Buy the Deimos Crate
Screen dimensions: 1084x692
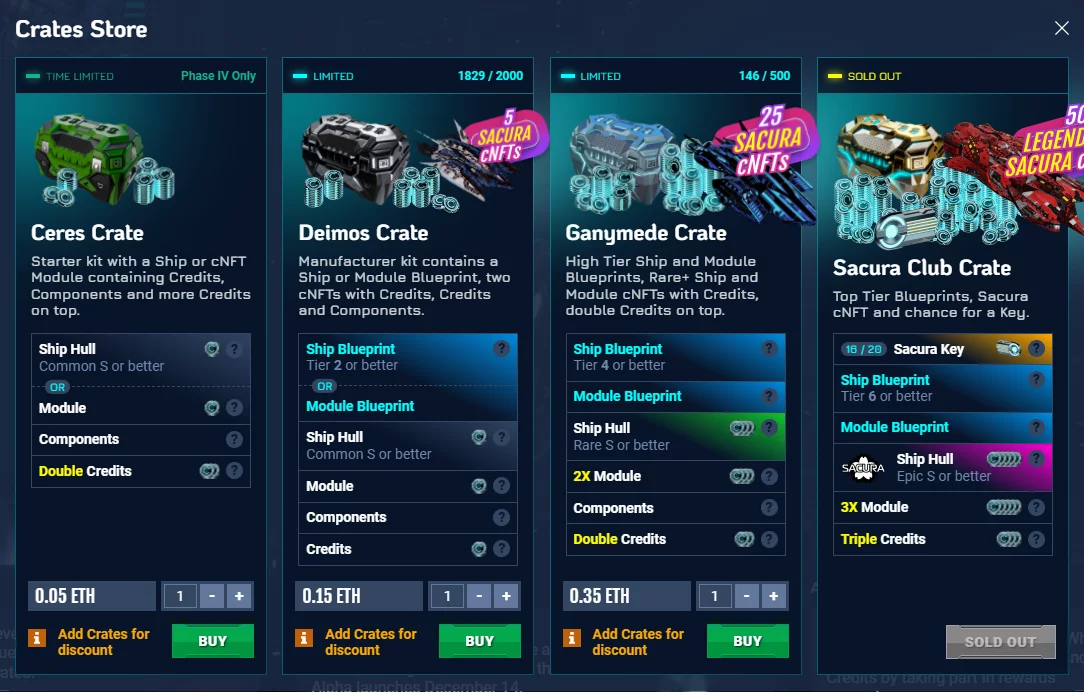click(480, 641)
